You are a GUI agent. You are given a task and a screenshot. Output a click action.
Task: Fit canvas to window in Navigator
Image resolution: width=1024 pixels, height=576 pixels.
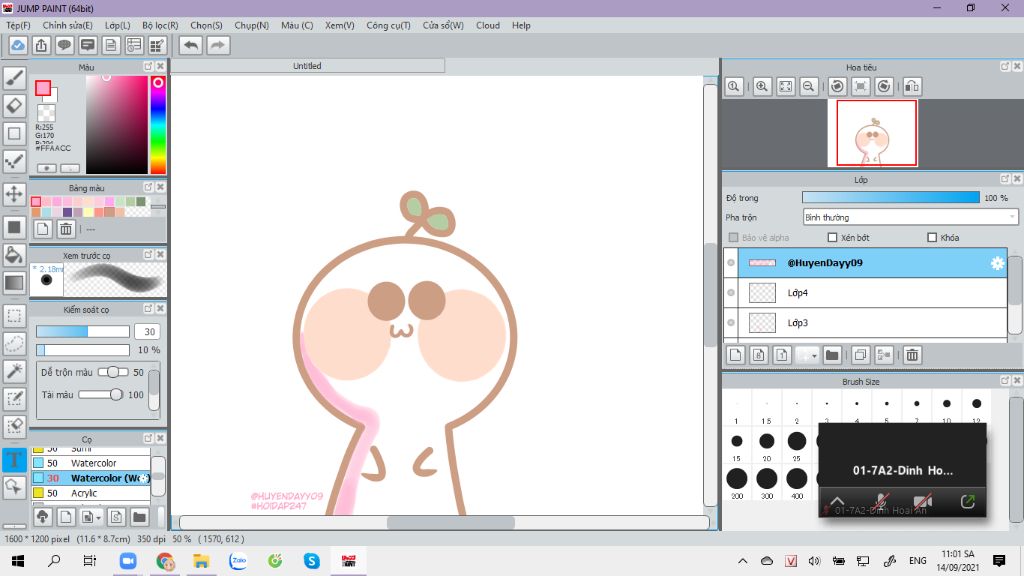[x=786, y=86]
